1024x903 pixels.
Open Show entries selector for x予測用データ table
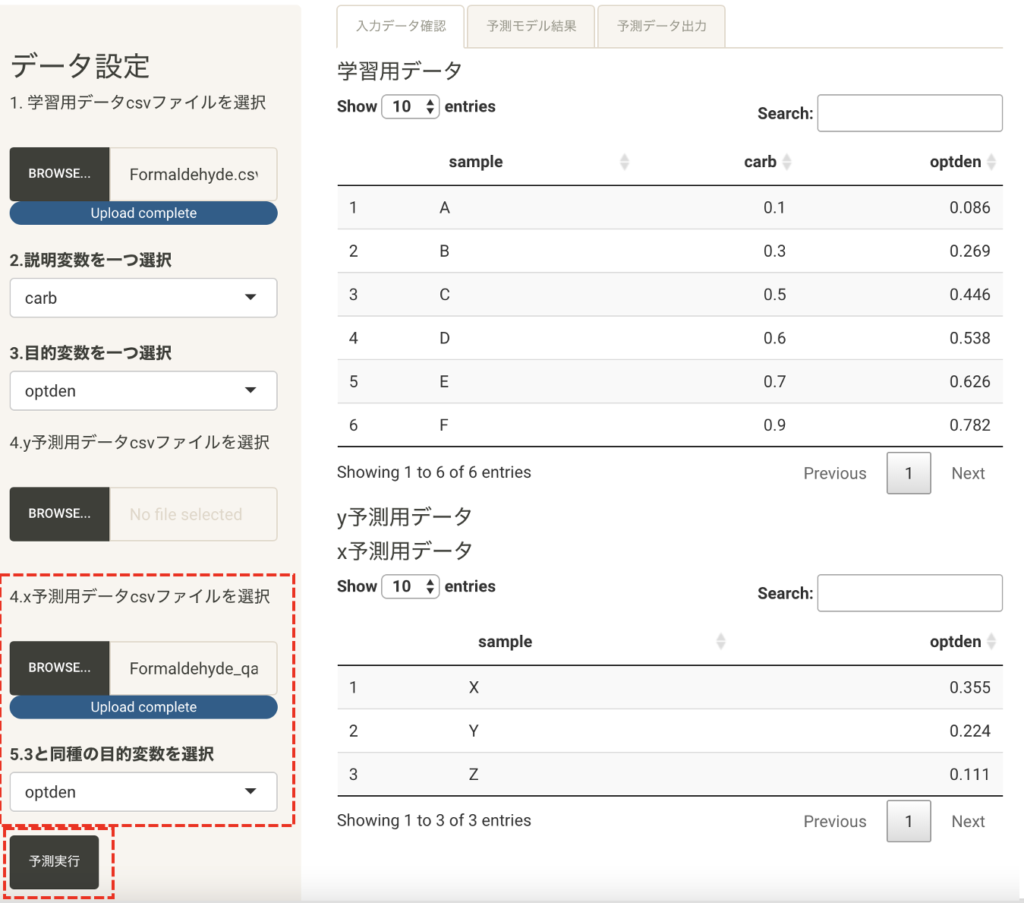pyautogui.click(x=410, y=587)
